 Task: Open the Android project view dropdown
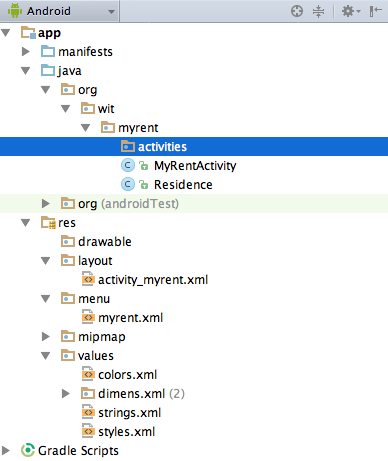click(59, 11)
